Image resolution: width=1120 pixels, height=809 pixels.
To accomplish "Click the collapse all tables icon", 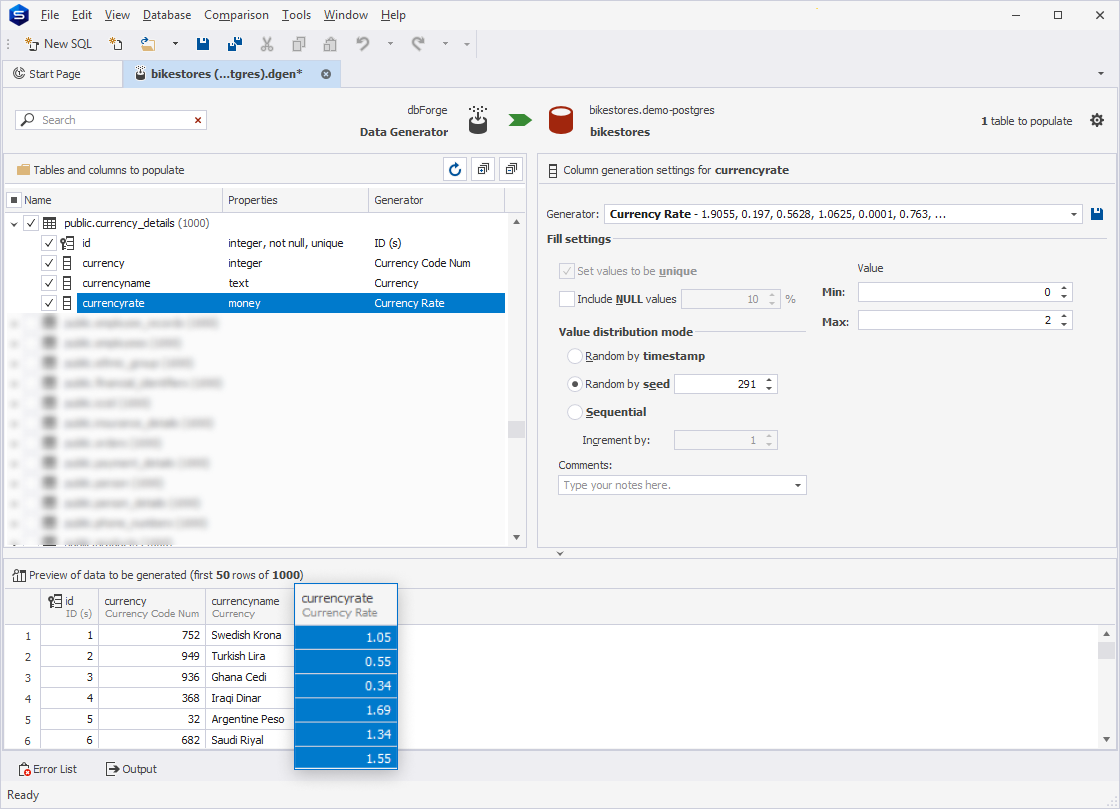I will tap(511, 169).
